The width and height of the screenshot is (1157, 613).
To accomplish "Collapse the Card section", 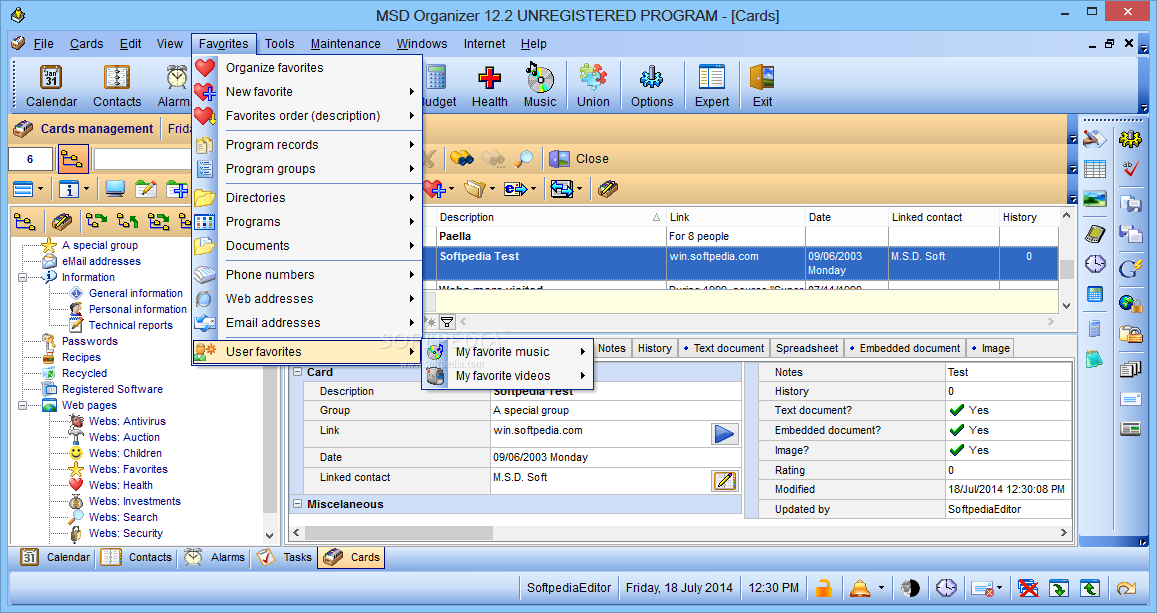I will pyautogui.click(x=298, y=373).
